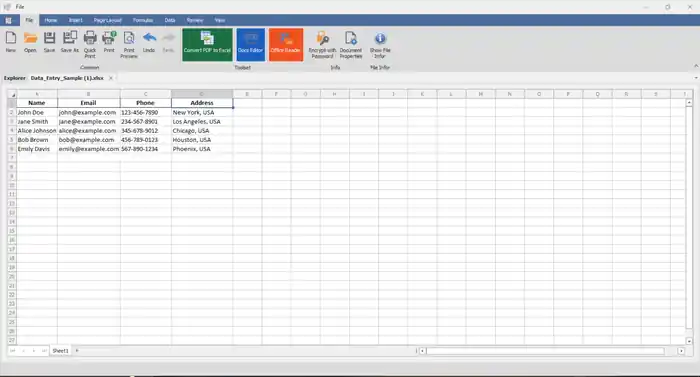Save the workbook with Save icon

tap(50, 42)
